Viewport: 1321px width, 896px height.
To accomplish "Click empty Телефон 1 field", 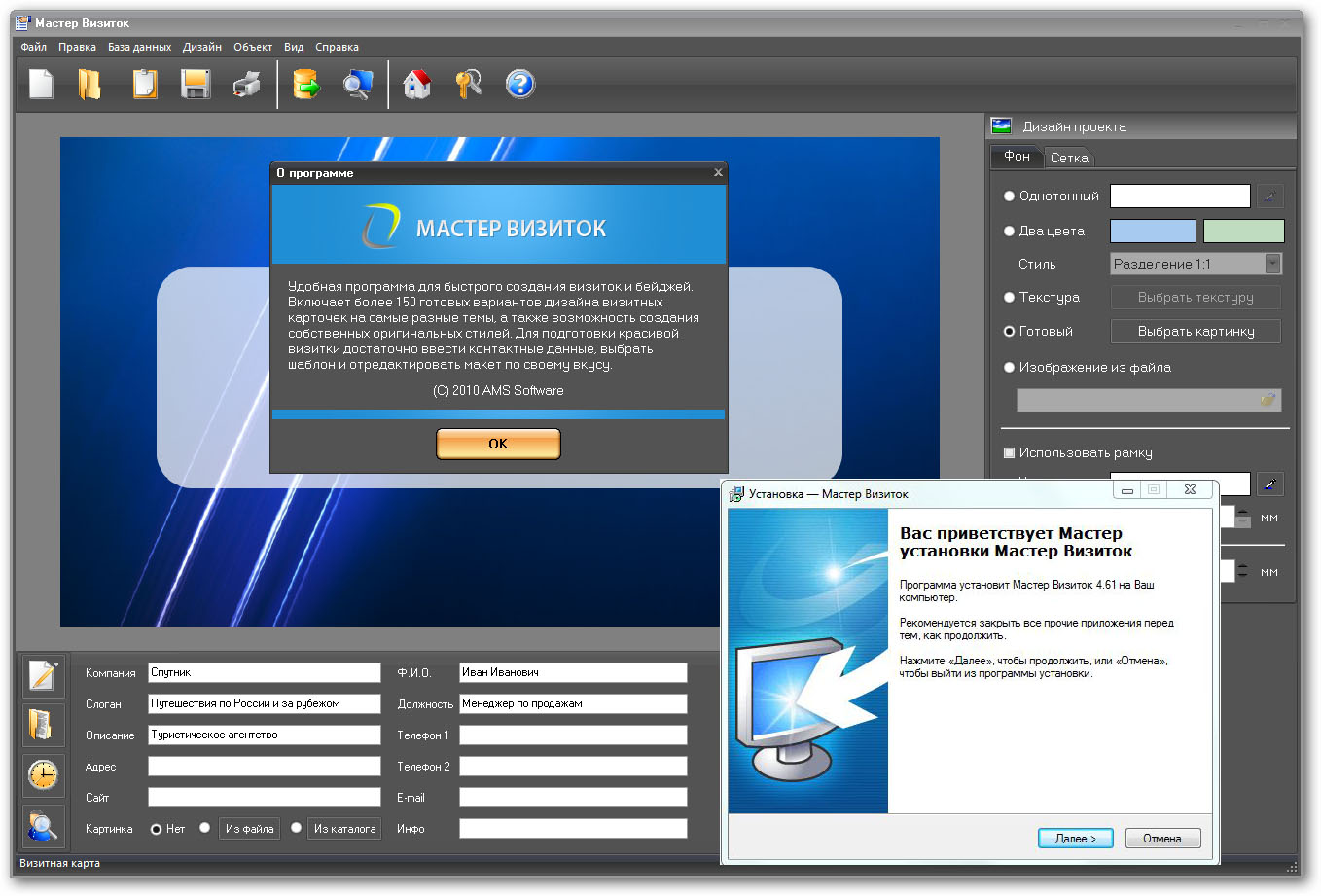I will pos(573,735).
